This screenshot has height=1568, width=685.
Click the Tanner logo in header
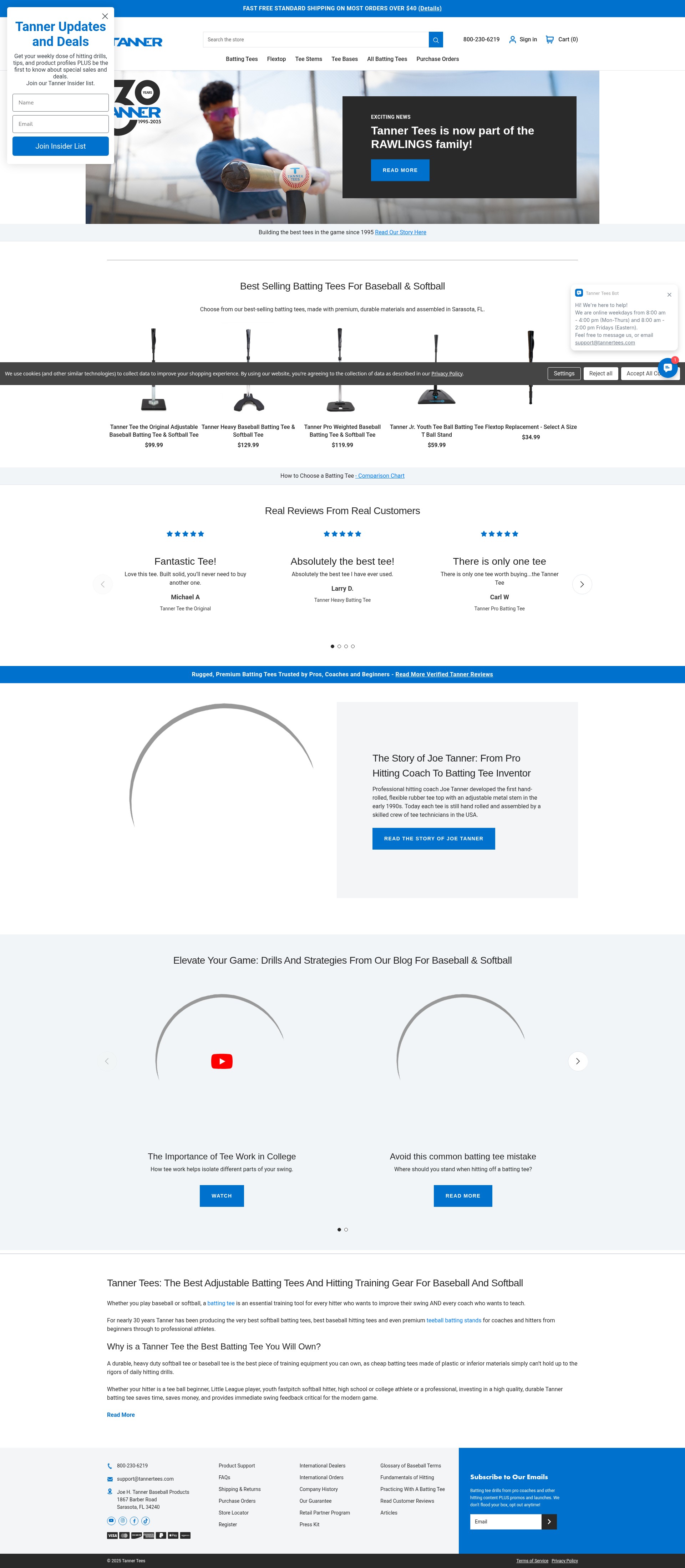[138, 42]
